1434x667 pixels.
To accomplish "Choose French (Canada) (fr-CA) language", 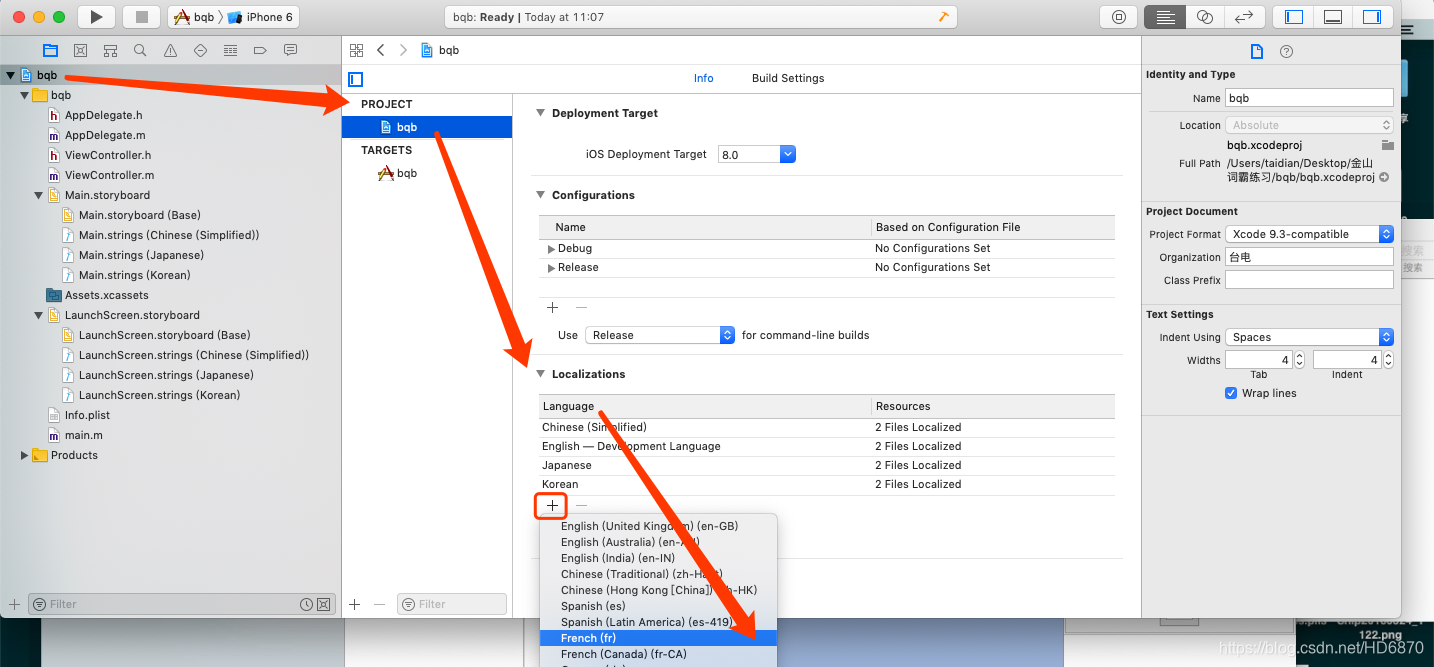I will coord(658,654).
